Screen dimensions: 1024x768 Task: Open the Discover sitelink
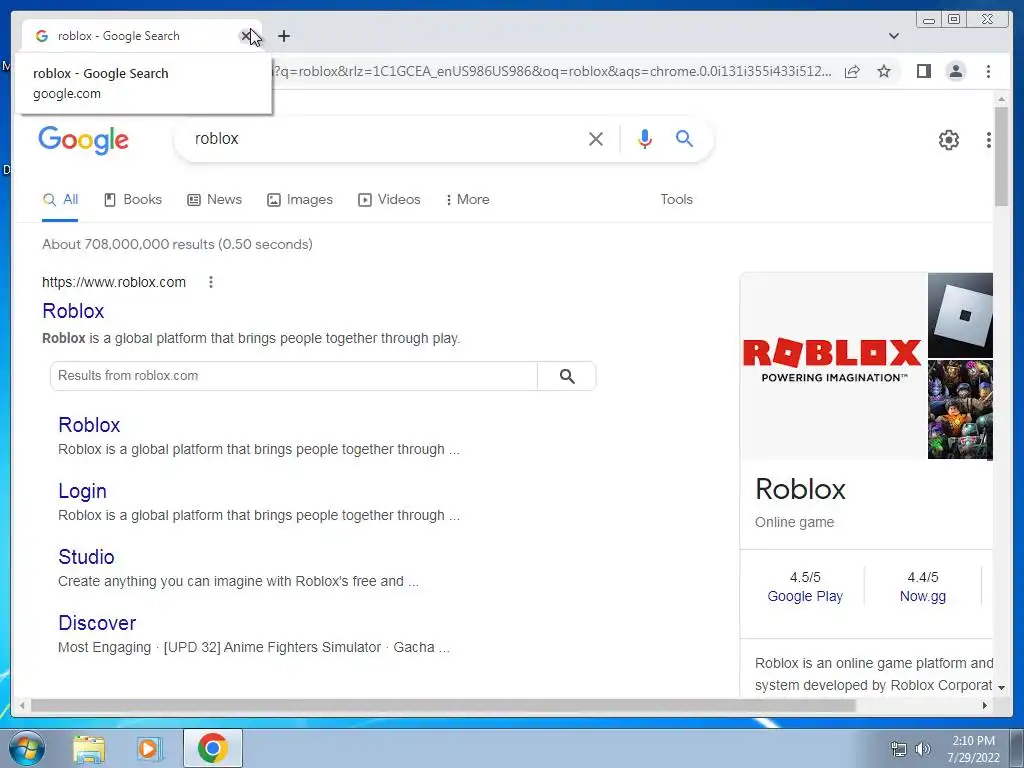(x=97, y=623)
